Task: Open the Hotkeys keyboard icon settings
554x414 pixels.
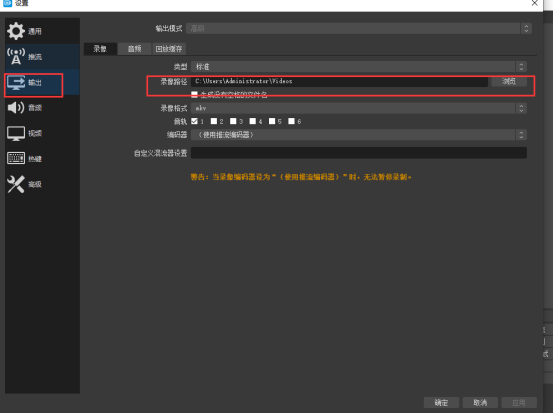Action: pyautogui.click(x=16, y=158)
